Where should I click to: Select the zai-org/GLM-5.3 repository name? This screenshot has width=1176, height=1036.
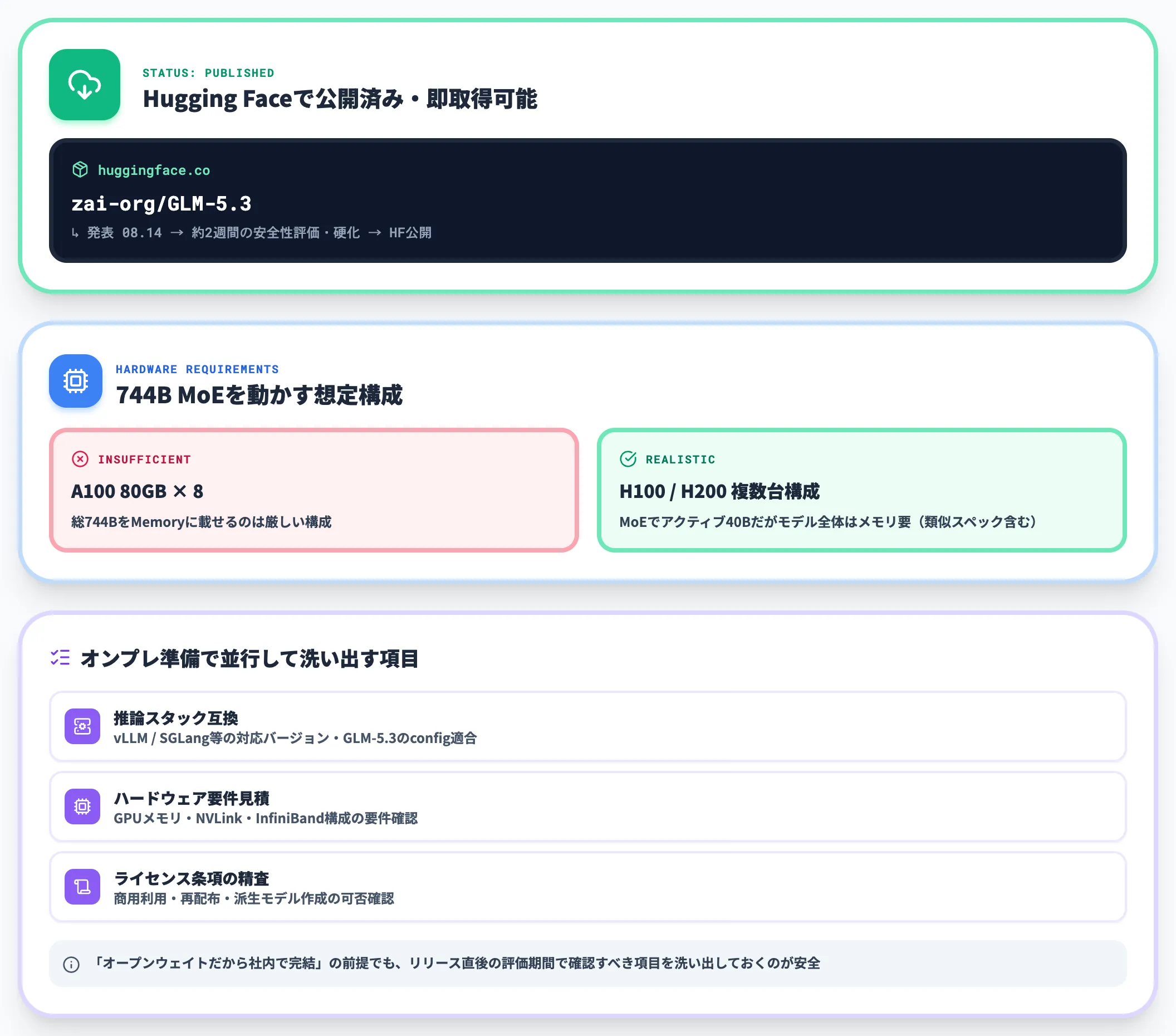(161, 204)
